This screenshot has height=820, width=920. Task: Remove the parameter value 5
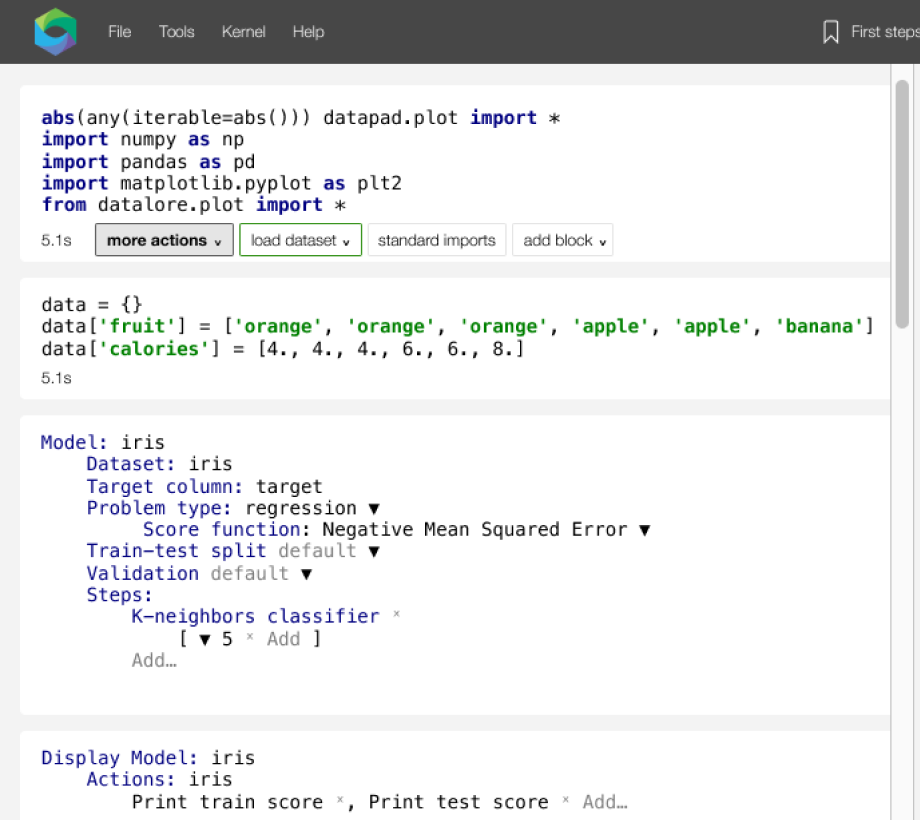click(250, 639)
